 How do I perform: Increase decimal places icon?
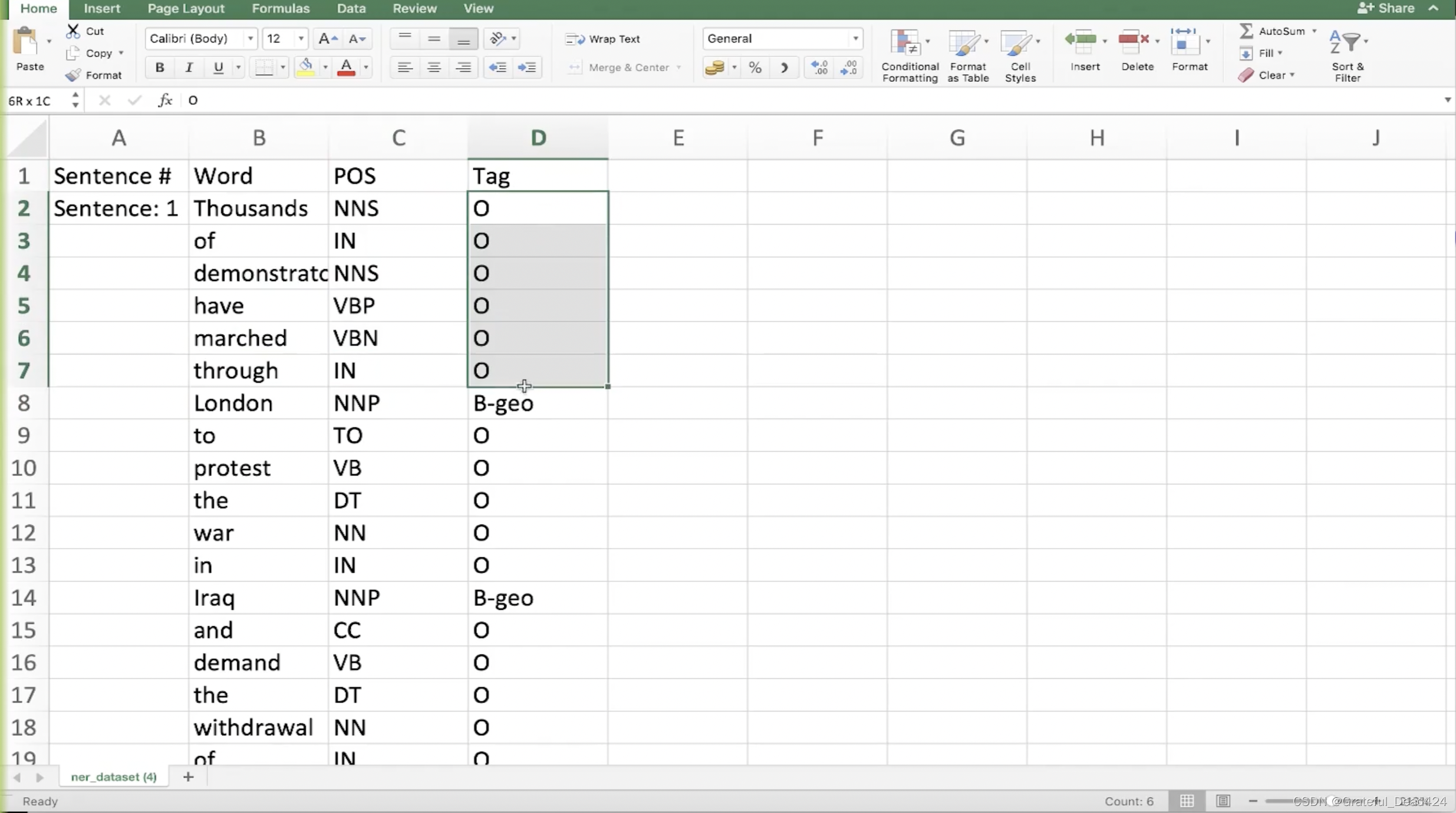pos(819,68)
